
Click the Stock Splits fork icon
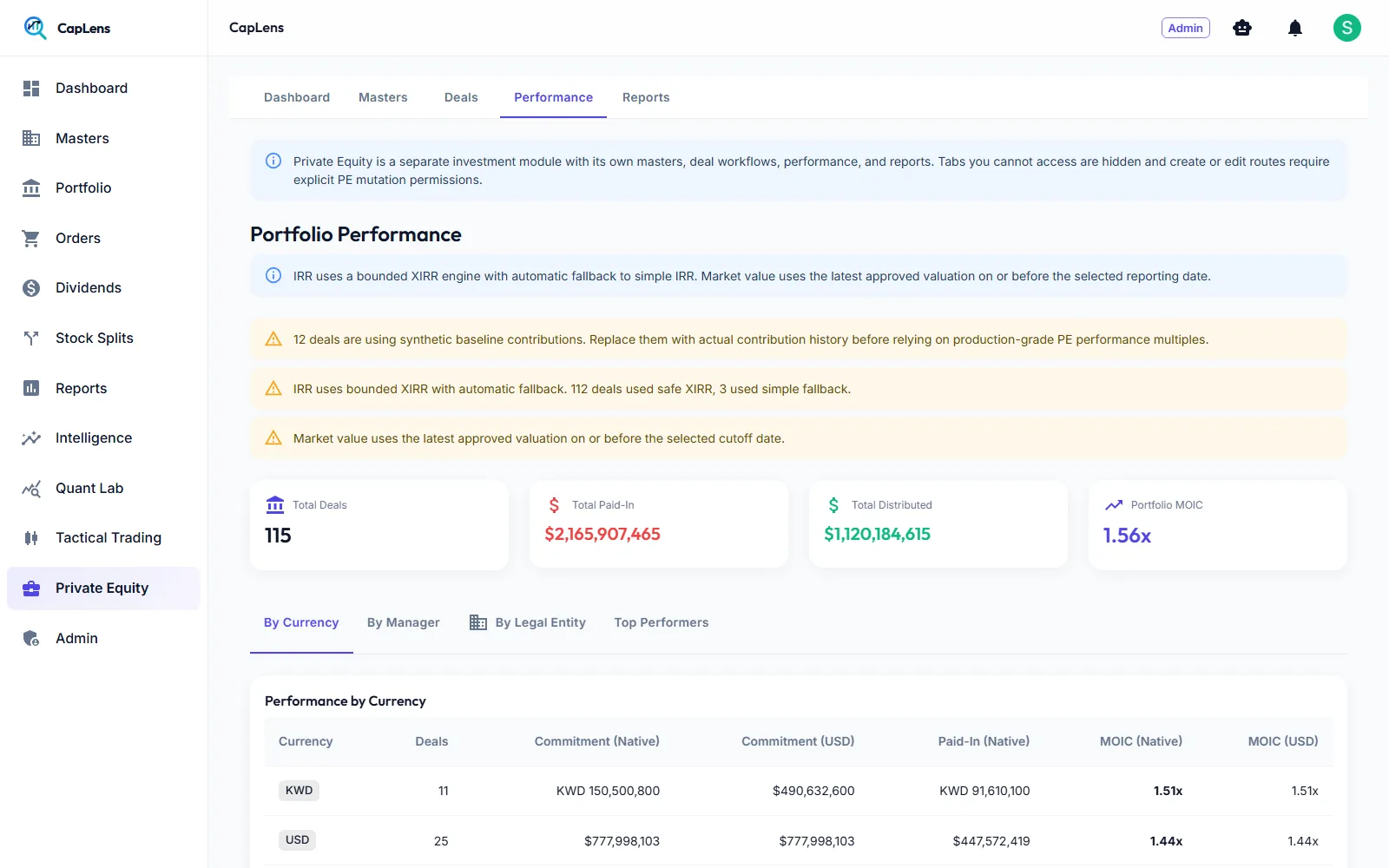pyautogui.click(x=31, y=339)
